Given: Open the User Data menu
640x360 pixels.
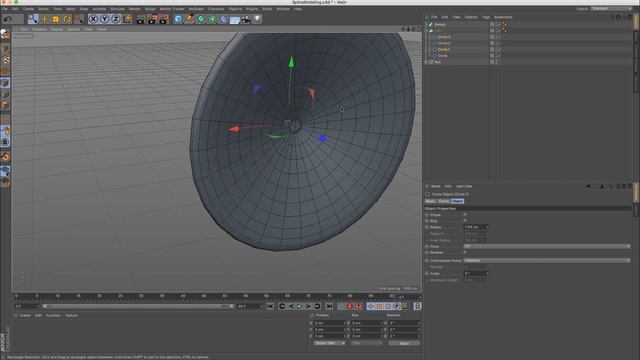Looking at the screenshot, I should (x=464, y=186).
